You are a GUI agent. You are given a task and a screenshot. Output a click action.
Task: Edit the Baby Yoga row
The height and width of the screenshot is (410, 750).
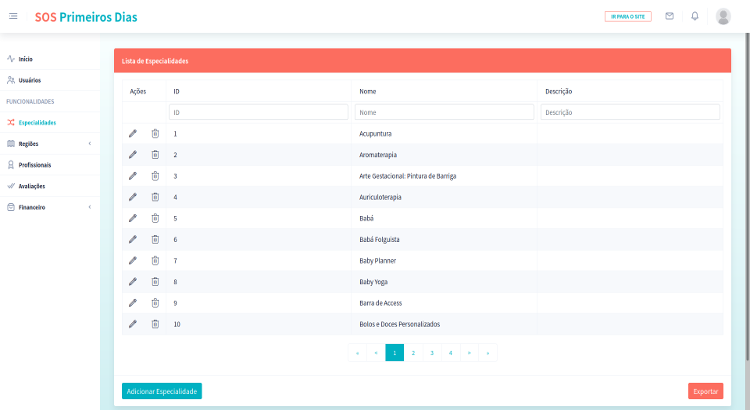[x=133, y=282]
